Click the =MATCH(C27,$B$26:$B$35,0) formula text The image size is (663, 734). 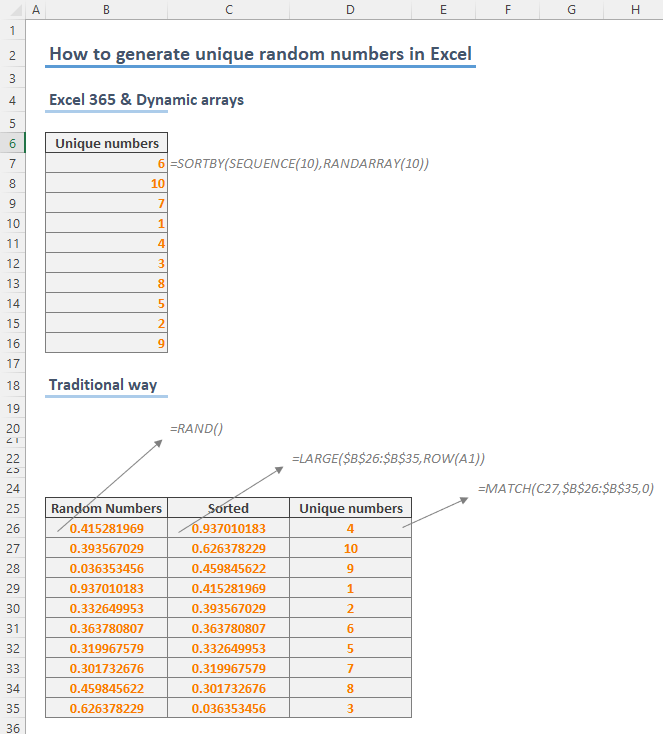click(x=566, y=489)
